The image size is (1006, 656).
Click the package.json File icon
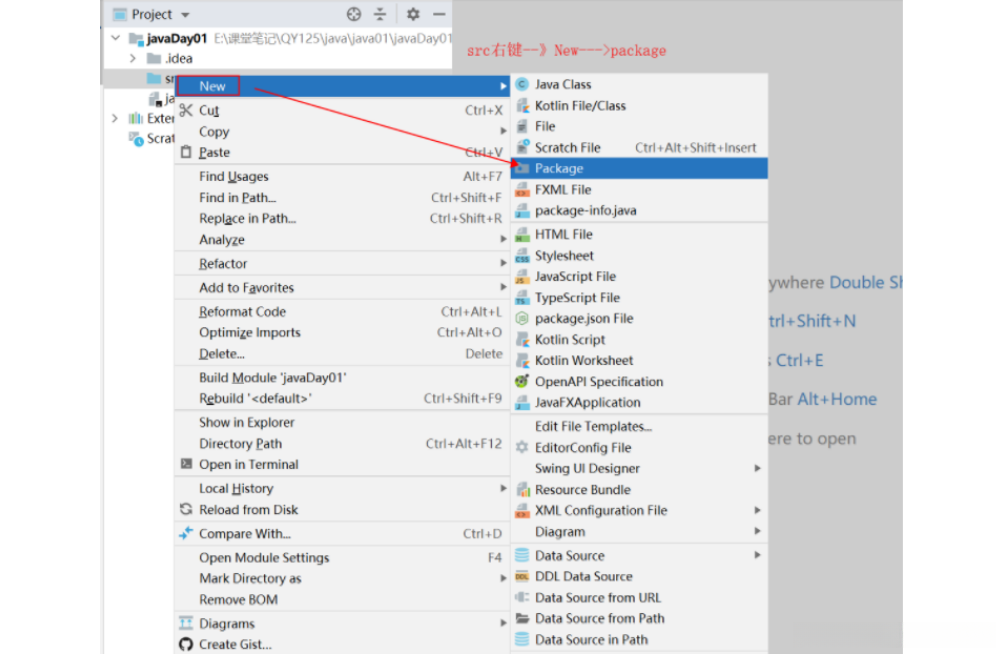tap(522, 318)
